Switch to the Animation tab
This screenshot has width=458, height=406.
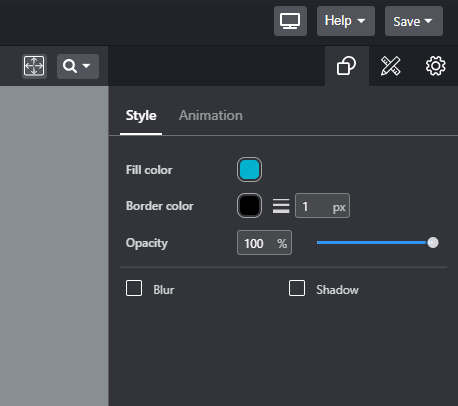pyautogui.click(x=211, y=116)
